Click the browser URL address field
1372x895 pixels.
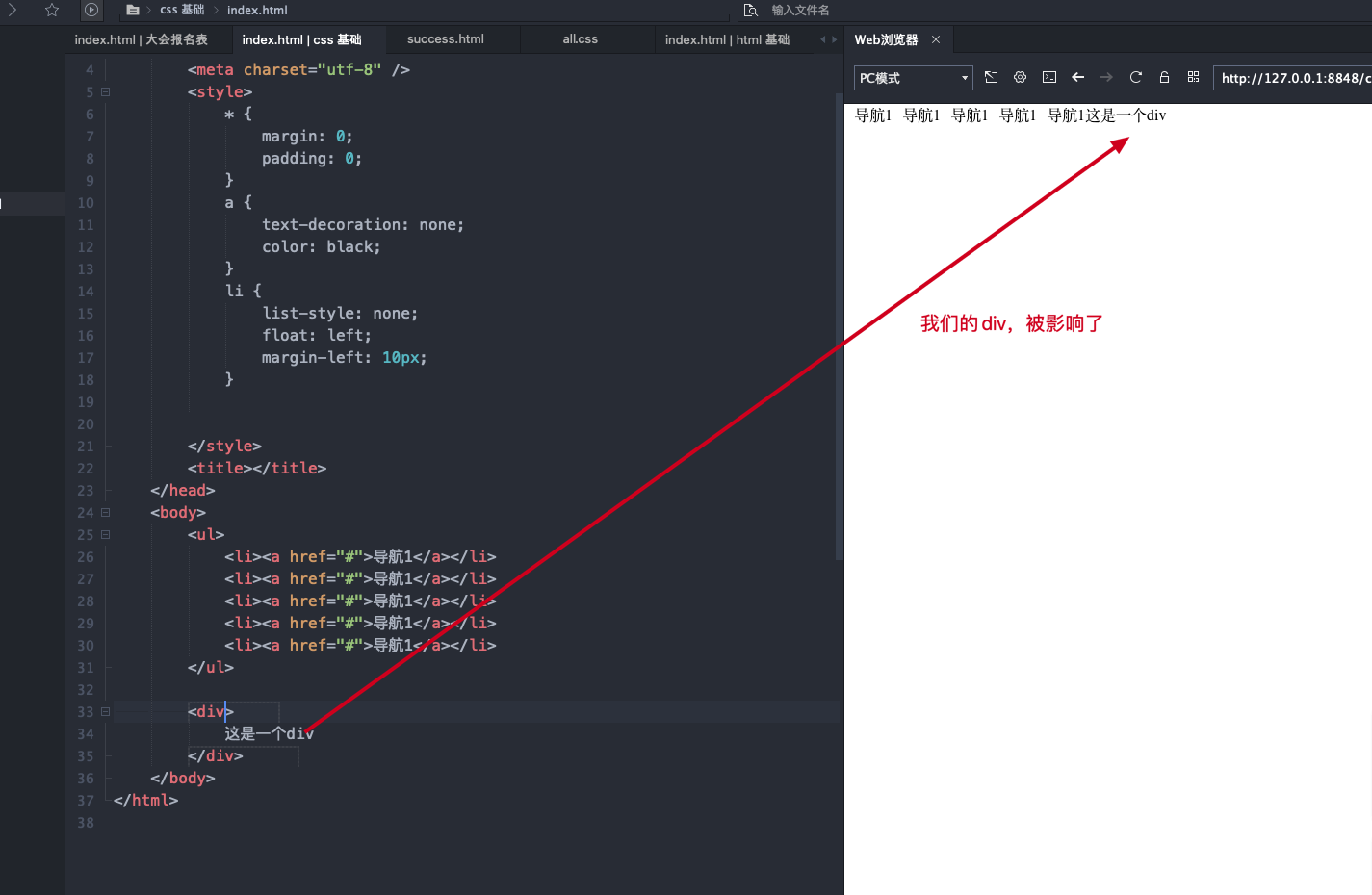point(1293,78)
